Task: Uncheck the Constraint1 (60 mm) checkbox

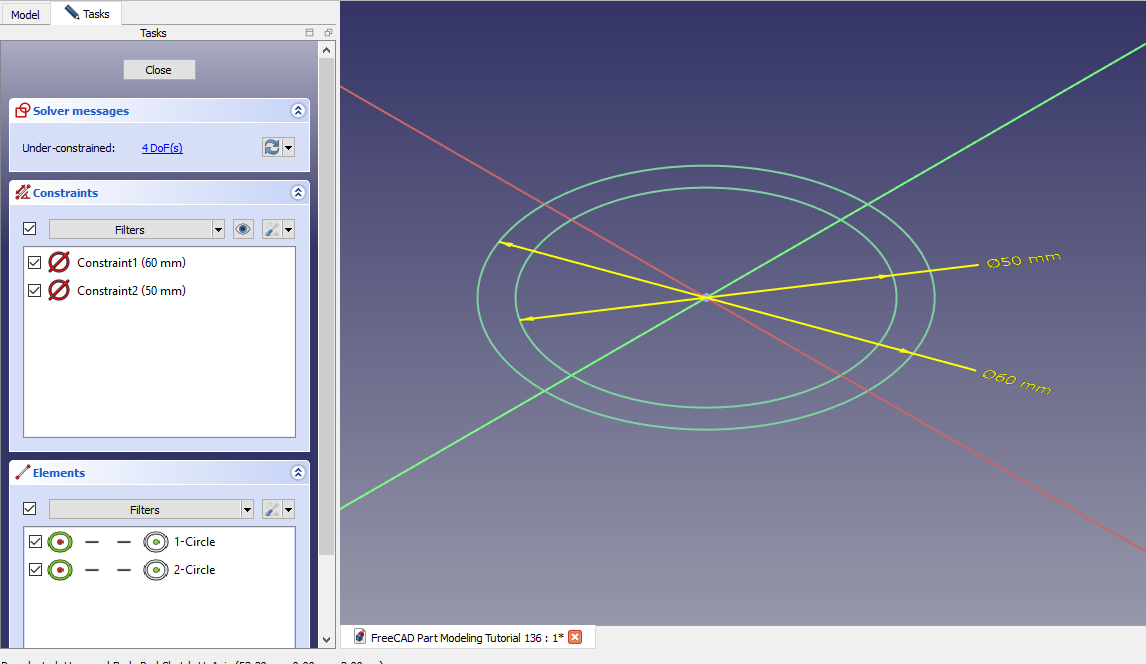Action: [x=35, y=263]
